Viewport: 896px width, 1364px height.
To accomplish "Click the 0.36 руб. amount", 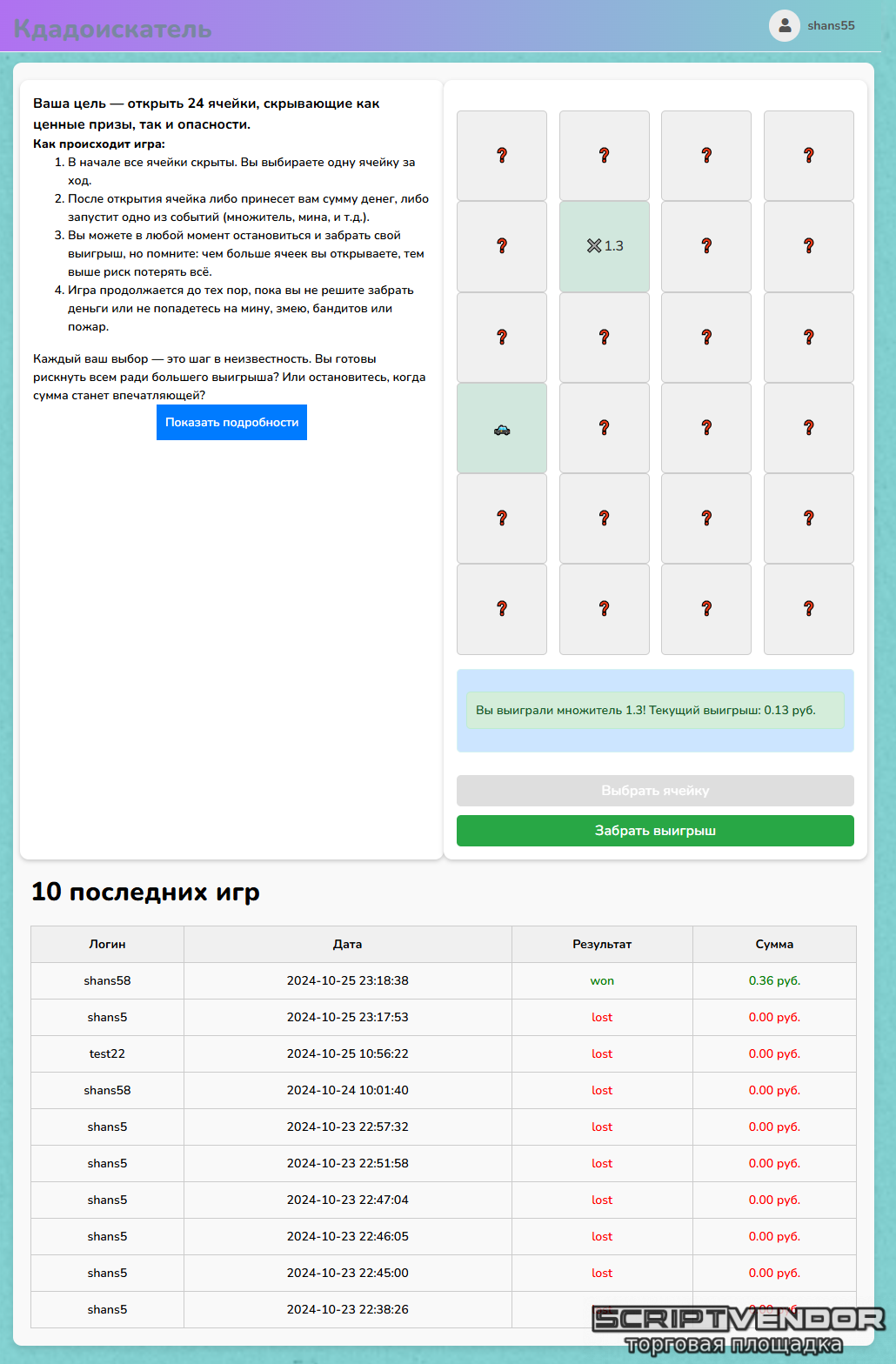I will 774,980.
